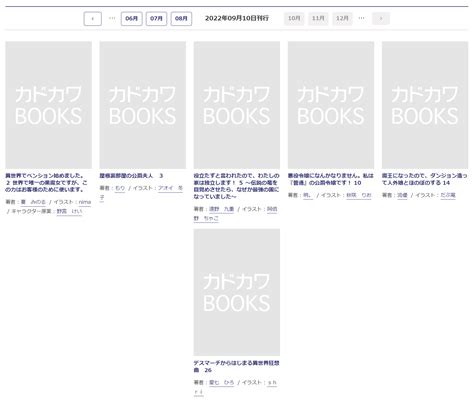Open title link デスマーチからはじまる異世界狂想曲 26
The image size is (474, 401).
pos(236,366)
